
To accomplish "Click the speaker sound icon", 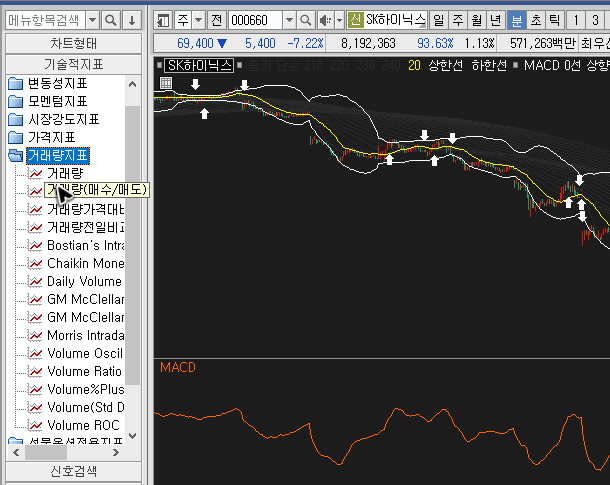I will point(325,20).
